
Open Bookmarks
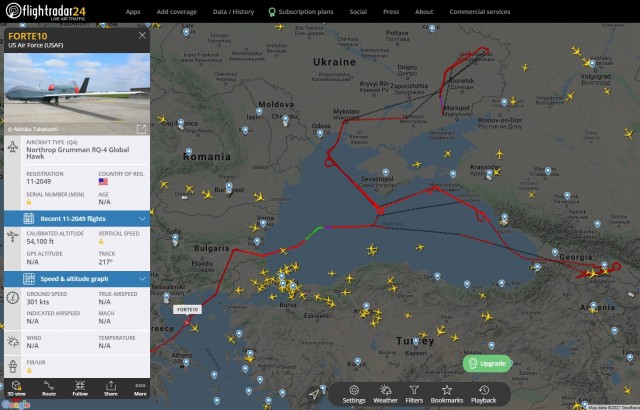[447, 394]
